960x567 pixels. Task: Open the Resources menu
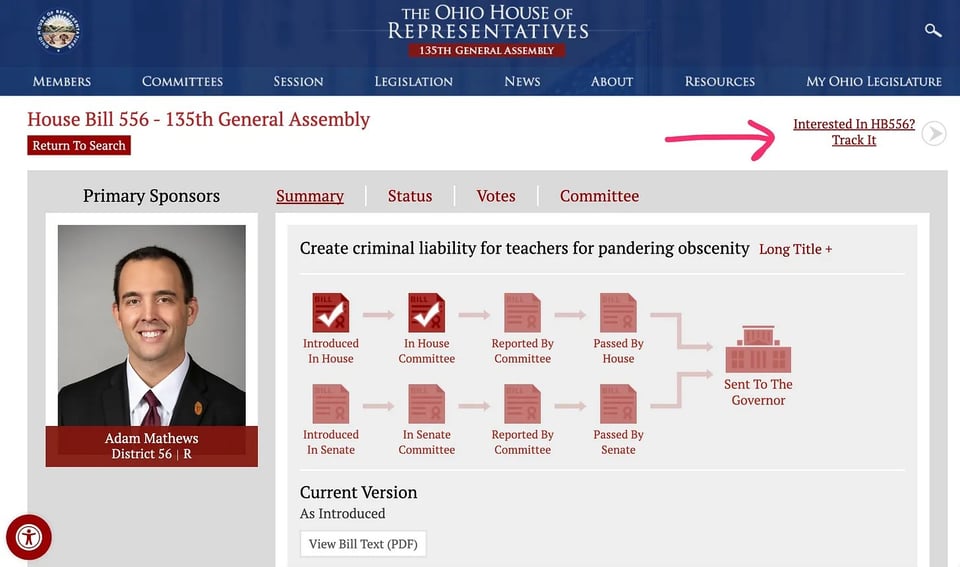(719, 81)
